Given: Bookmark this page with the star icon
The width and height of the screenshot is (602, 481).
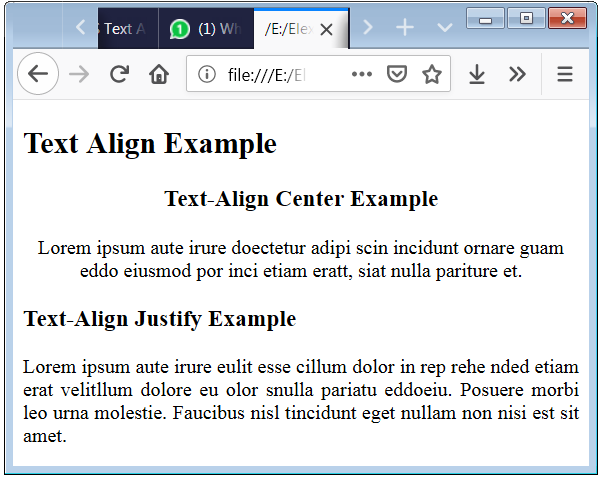Looking at the screenshot, I should [x=432, y=74].
